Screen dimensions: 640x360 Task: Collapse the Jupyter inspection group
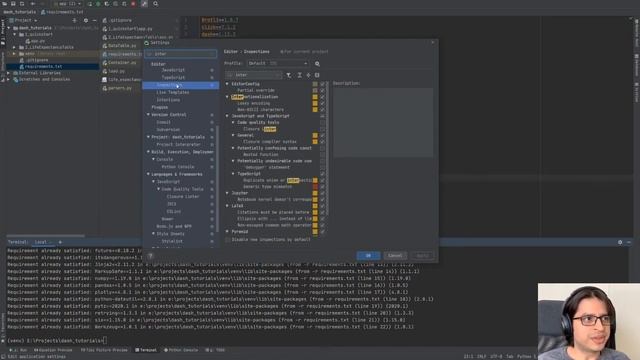227,193
